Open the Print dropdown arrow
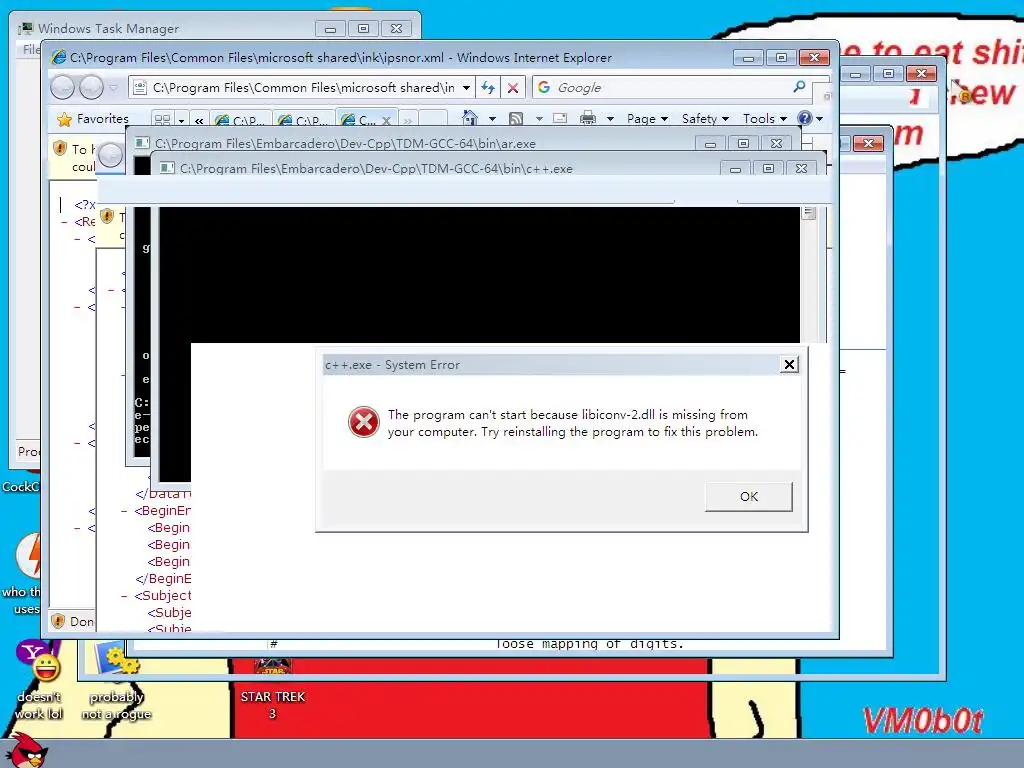 tap(610, 119)
